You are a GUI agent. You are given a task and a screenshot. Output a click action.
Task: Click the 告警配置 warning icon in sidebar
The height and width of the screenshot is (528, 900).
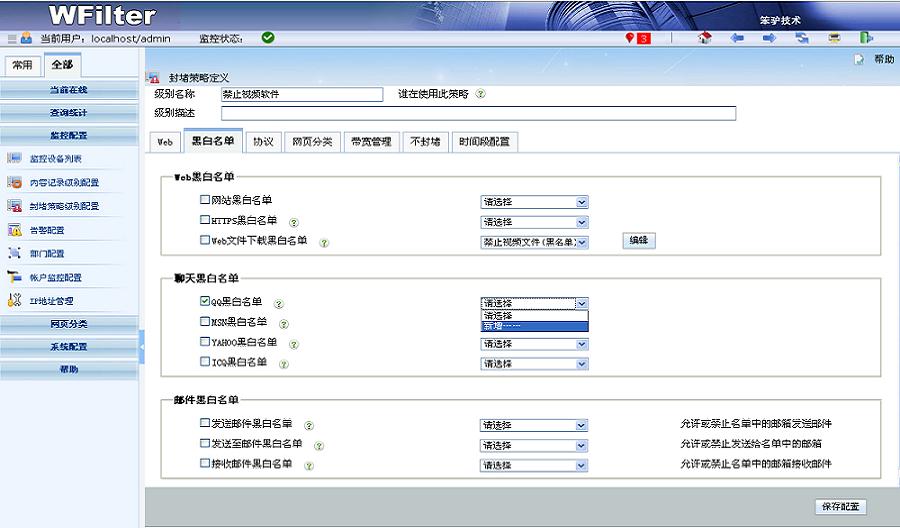point(15,230)
